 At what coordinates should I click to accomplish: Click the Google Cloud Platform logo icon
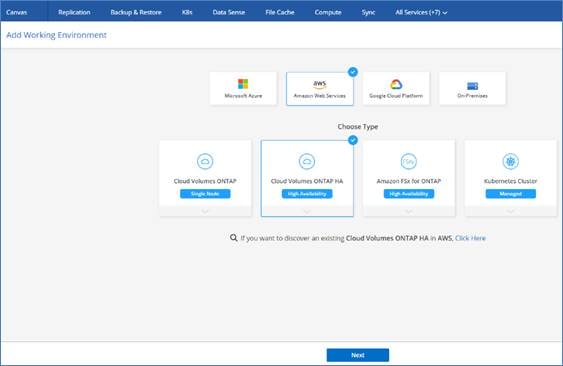click(396, 84)
